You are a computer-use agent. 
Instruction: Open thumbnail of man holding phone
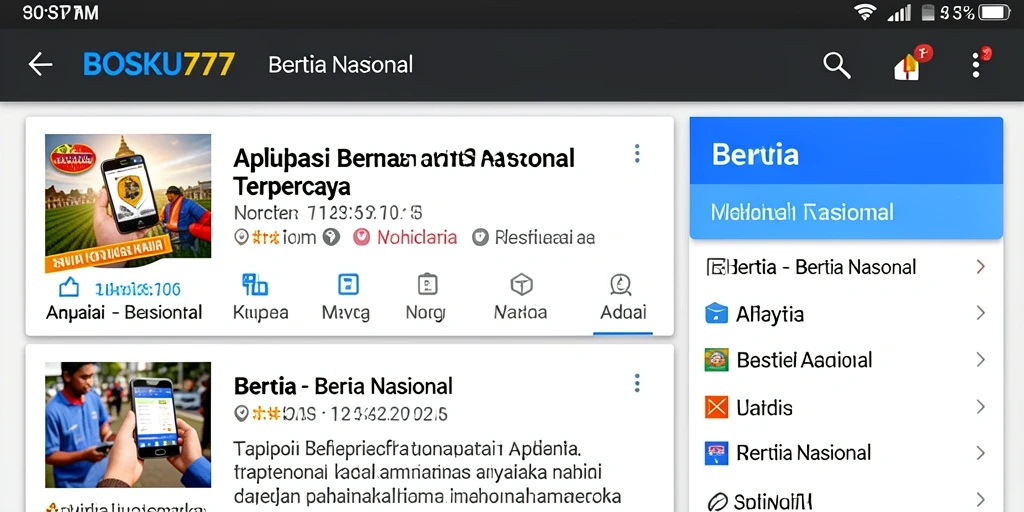[128, 424]
